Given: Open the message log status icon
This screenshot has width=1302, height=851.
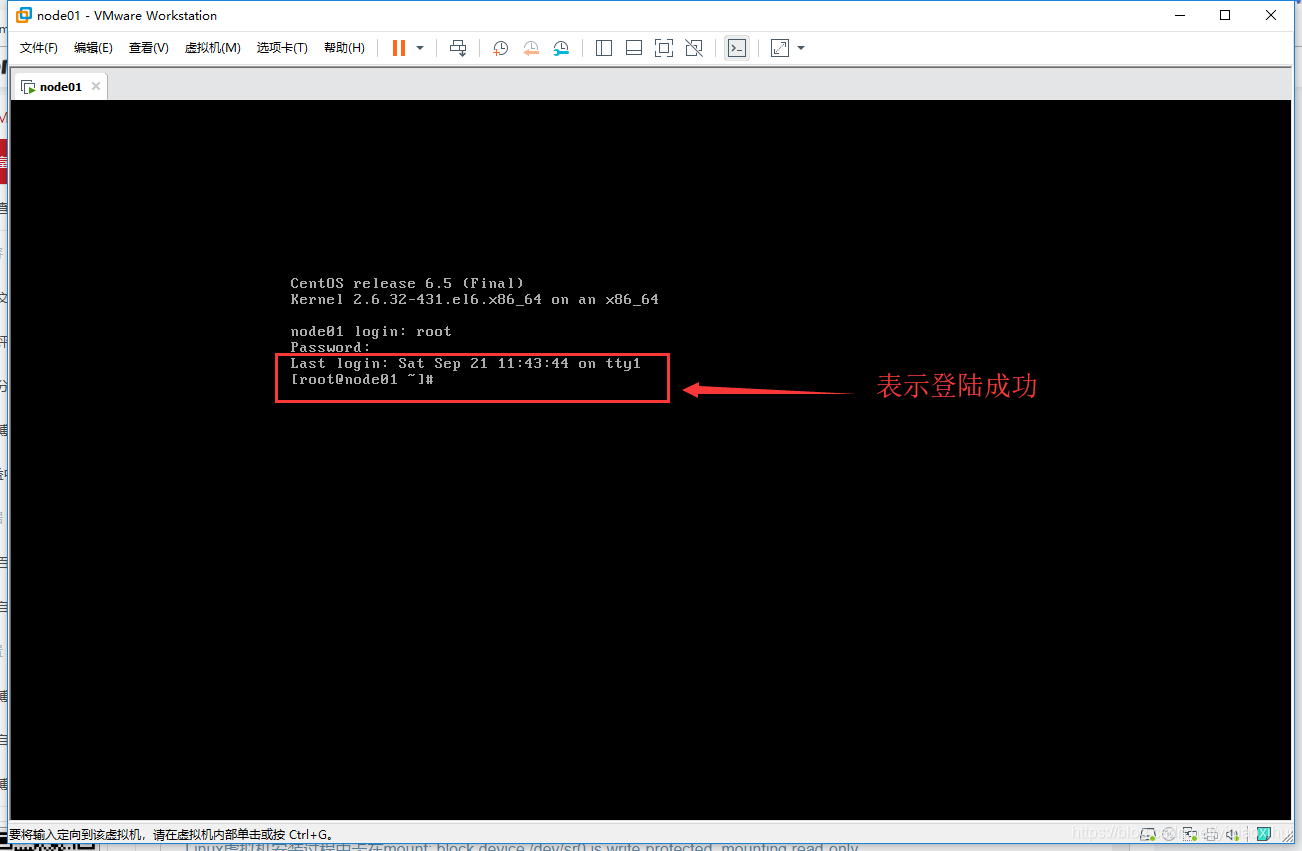Looking at the screenshot, I should pyautogui.click(x=1263, y=834).
